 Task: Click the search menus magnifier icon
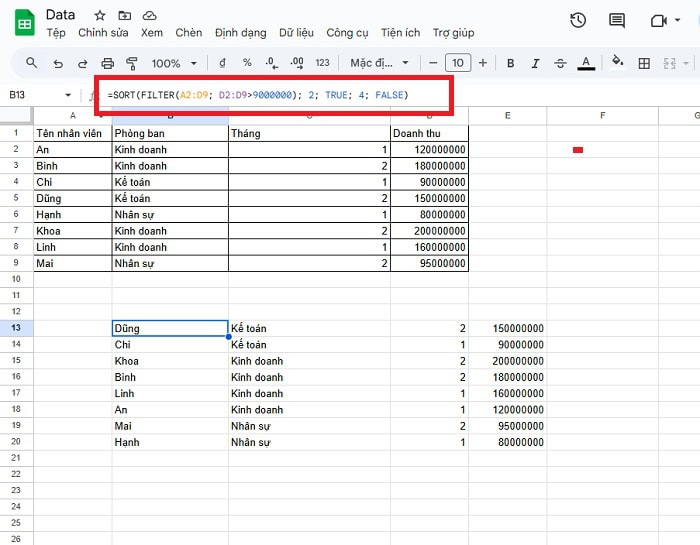tap(32, 63)
